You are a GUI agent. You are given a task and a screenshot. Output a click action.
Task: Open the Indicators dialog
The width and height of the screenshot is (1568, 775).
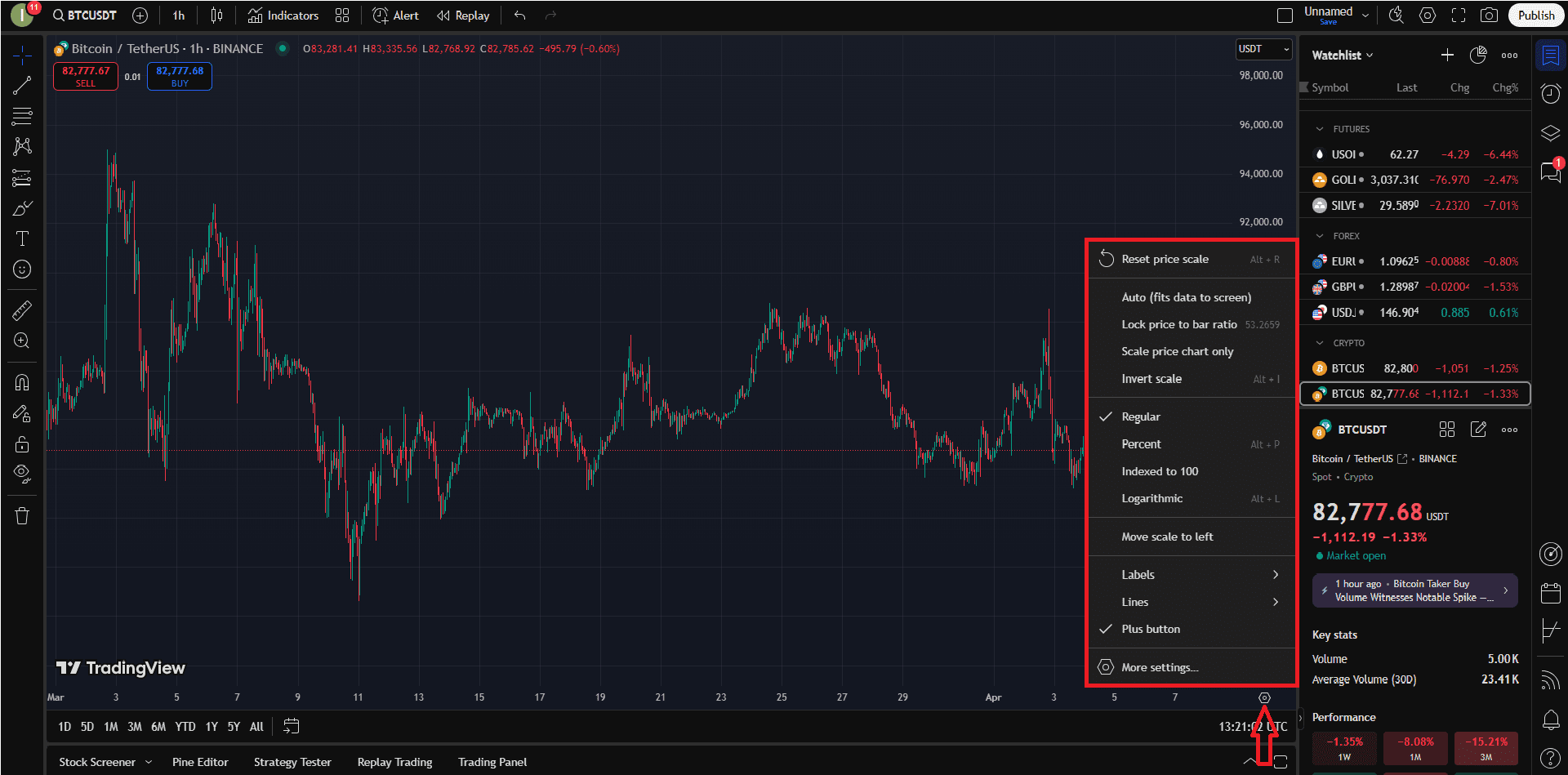point(283,16)
